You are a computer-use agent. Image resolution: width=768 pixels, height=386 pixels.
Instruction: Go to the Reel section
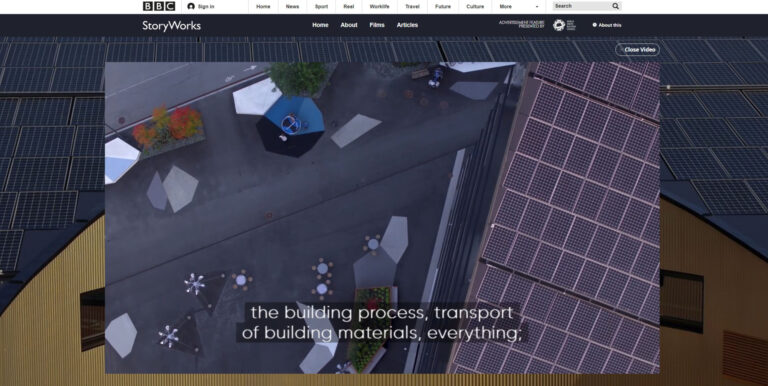pyautogui.click(x=349, y=6)
